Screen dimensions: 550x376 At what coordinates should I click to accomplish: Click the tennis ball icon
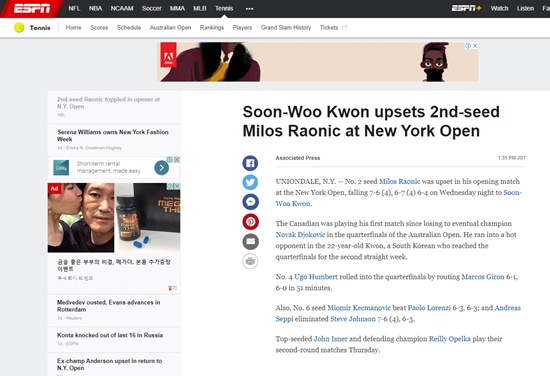19,27
